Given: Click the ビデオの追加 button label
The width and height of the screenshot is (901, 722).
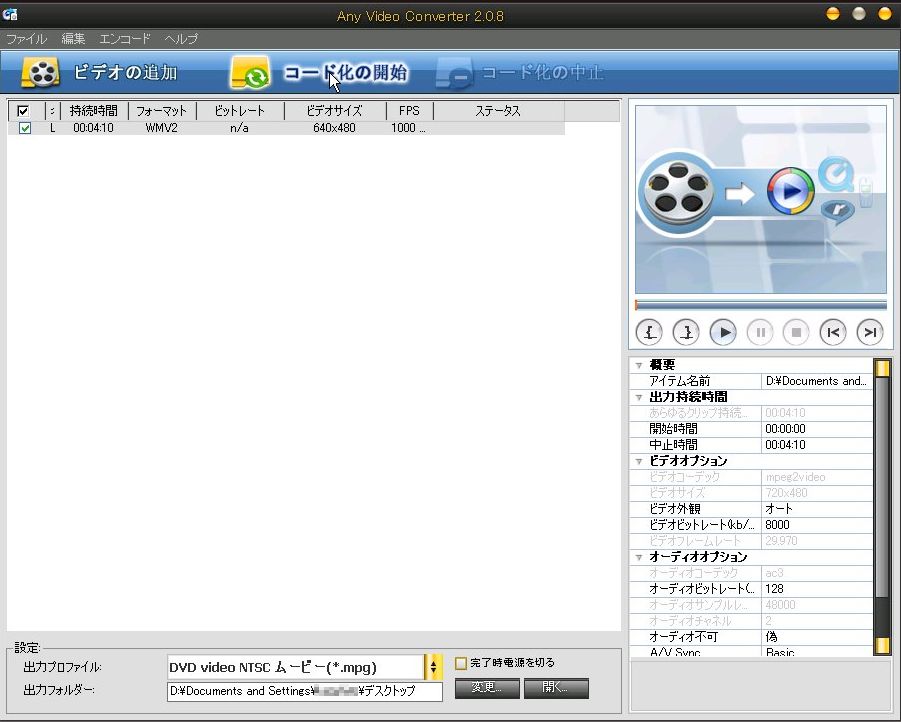Looking at the screenshot, I should [125, 73].
